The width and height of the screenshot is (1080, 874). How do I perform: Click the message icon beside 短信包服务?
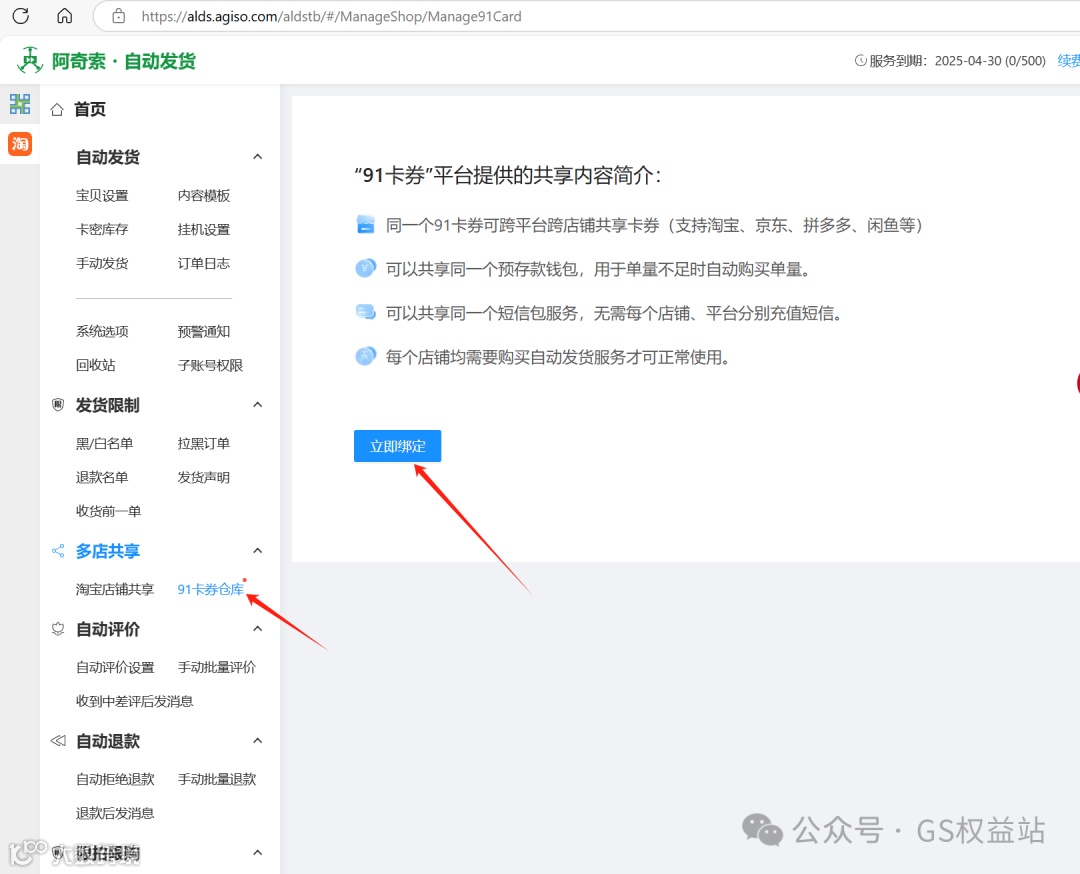coord(366,313)
